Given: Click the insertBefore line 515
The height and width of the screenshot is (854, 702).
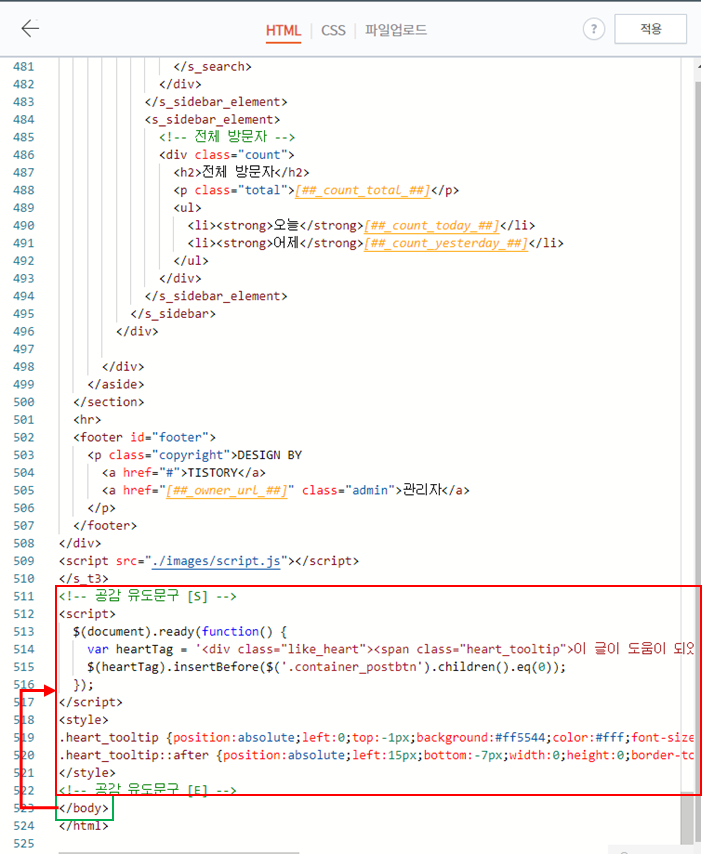Looking at the screenshot, I should pos(327,667).
